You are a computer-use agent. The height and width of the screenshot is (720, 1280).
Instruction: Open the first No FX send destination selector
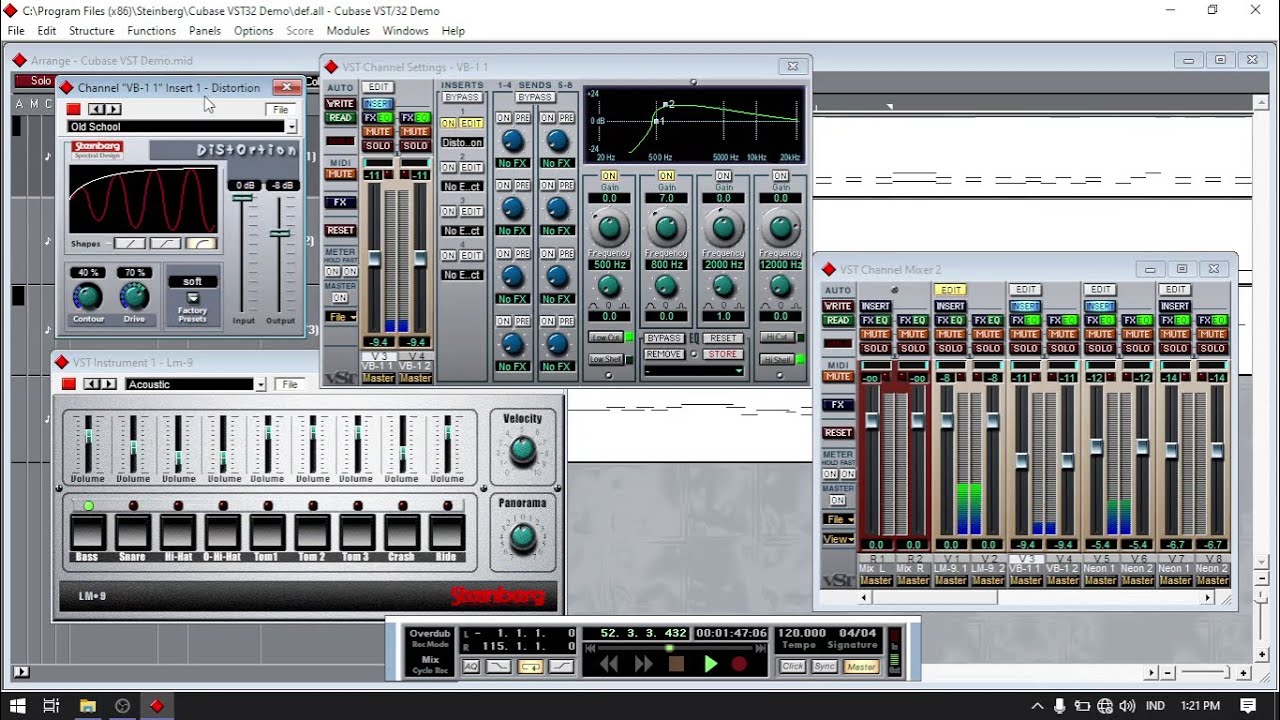click(x=512, y=164)
